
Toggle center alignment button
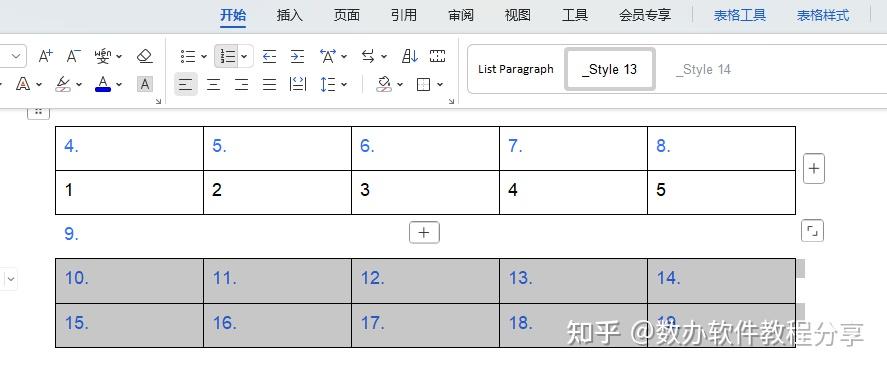[213, 85]
